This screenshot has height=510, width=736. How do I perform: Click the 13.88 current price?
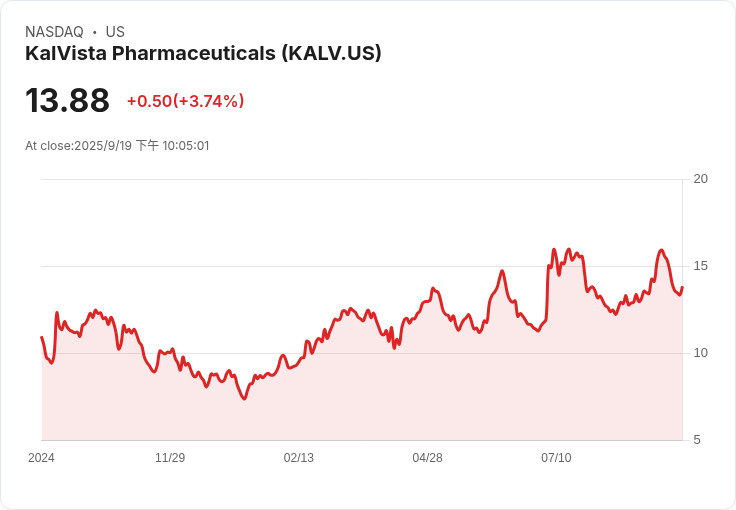pos(67,101)
